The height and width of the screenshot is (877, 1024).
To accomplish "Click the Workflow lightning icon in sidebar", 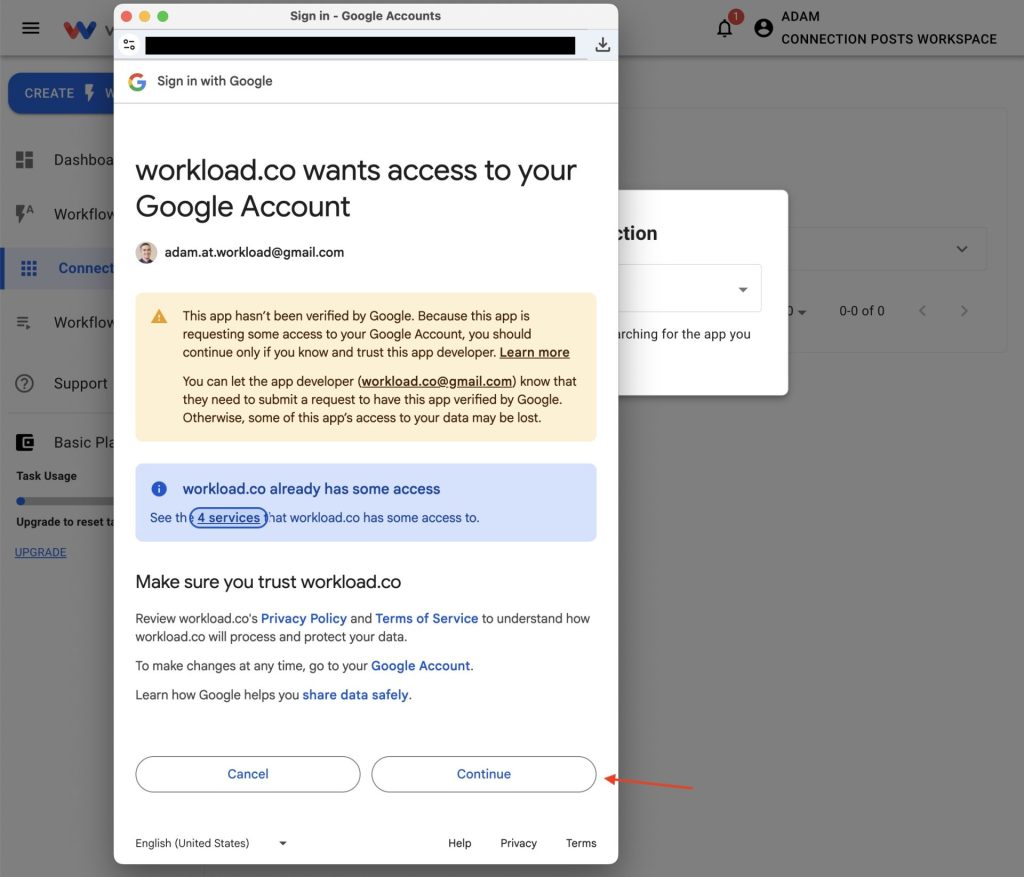I will (24, 214).
